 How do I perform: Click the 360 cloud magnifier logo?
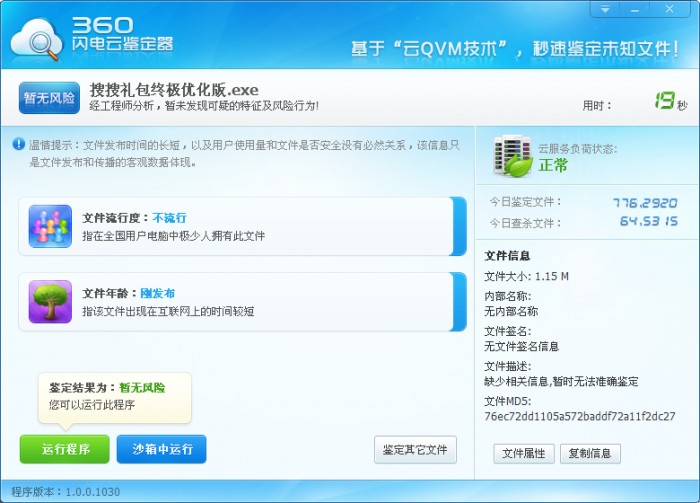tap(37, 40)
